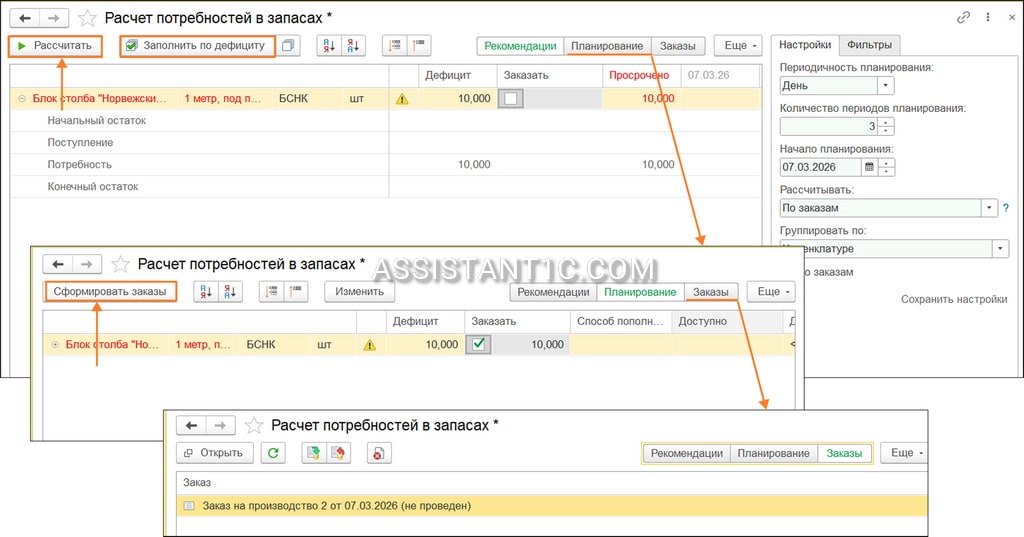Switch to Планирование tab in the window with Рассчитать
Screen dimensions: 1024x537
[x=607, y=46]
